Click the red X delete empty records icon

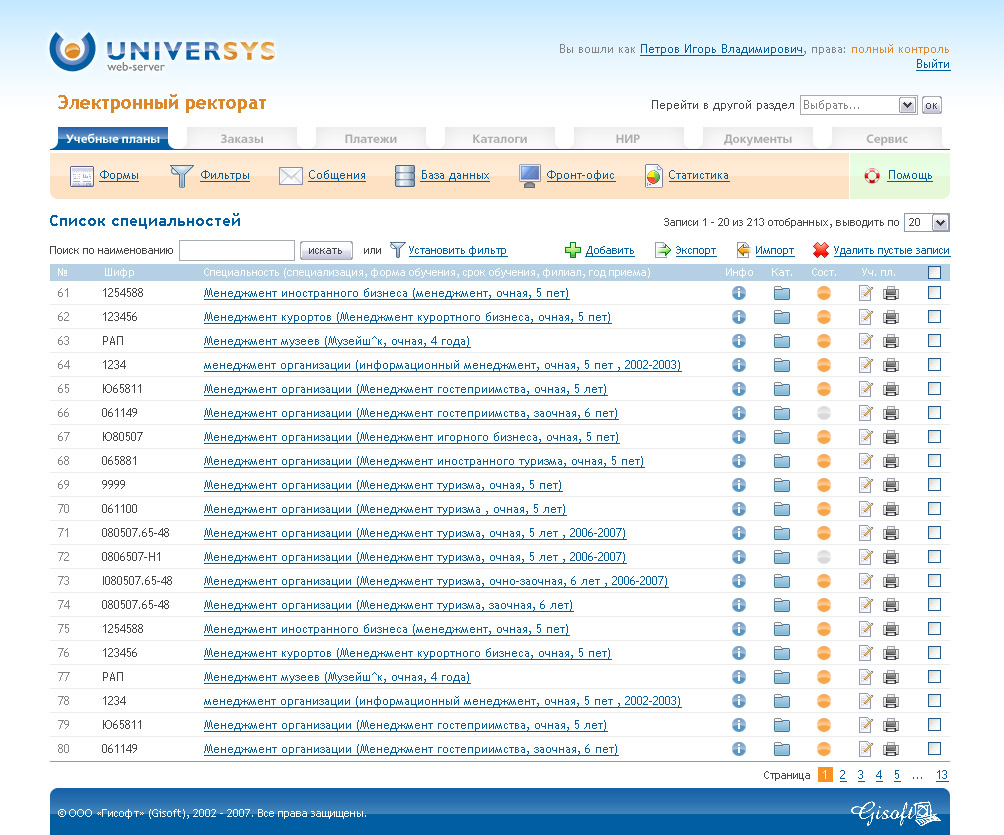point(820,251)
